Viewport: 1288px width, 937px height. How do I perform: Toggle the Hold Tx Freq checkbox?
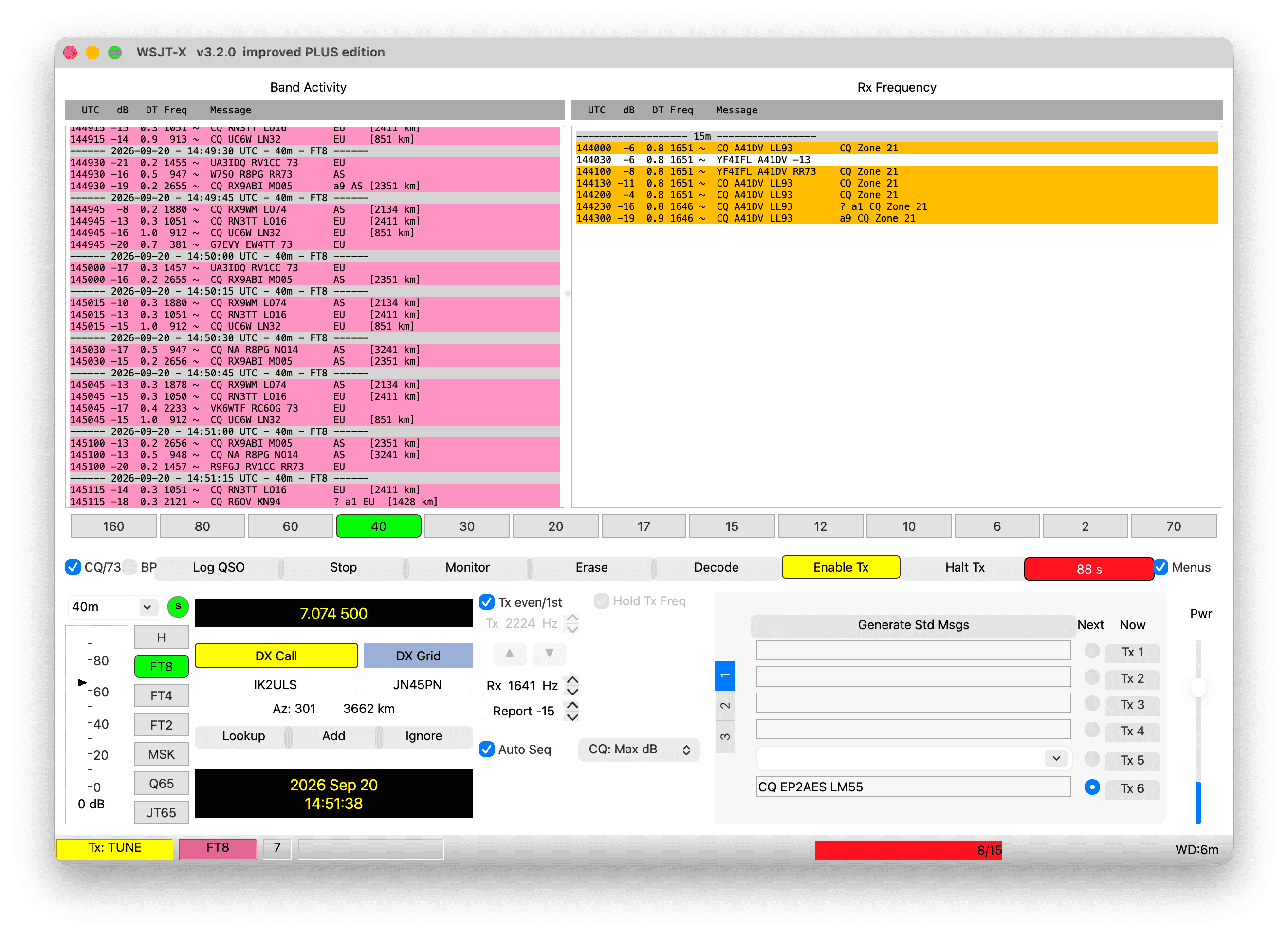602,601
